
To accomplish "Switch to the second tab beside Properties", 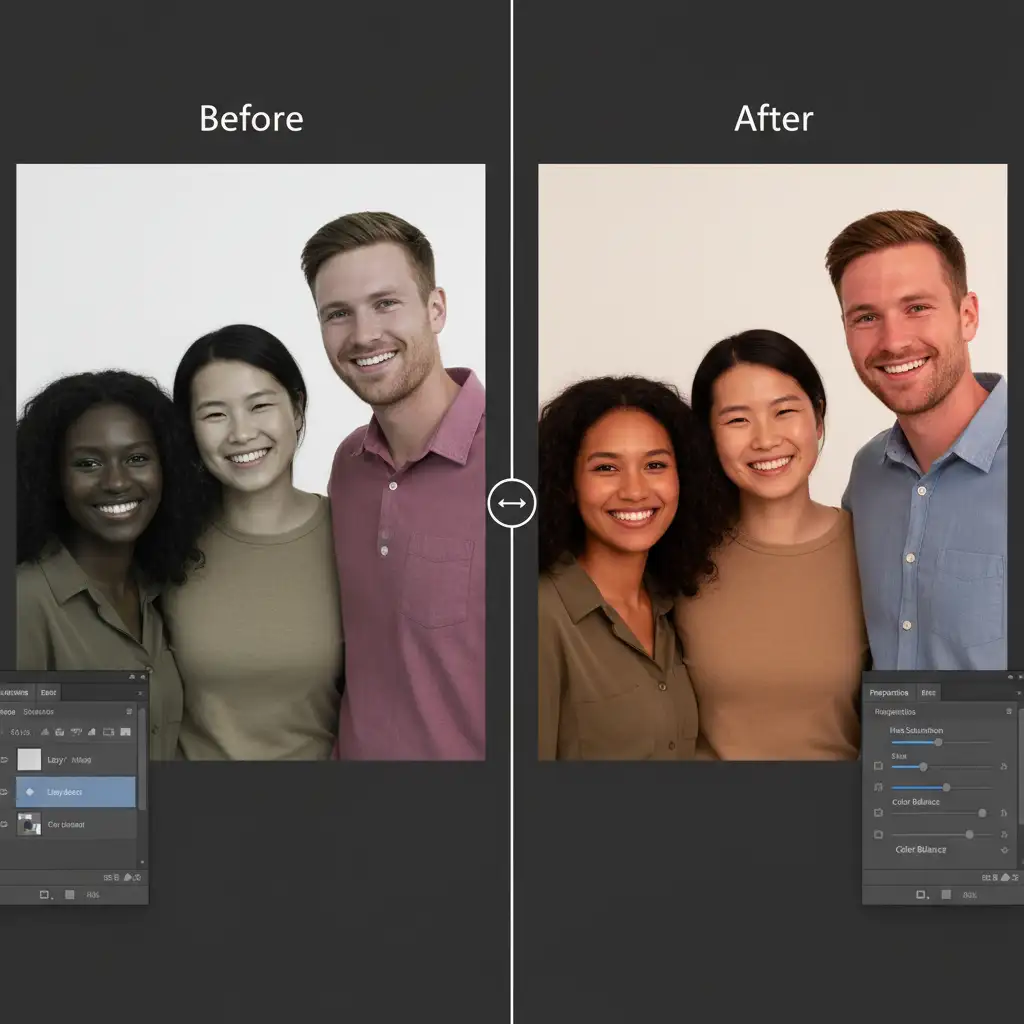I will tap(928, 692).
